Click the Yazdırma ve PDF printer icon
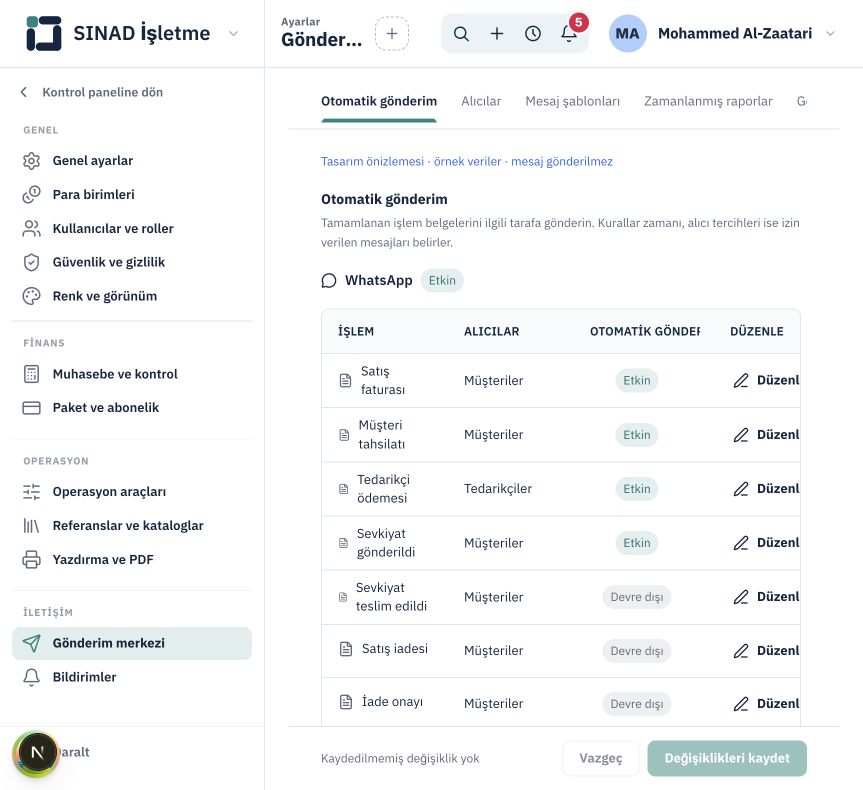Viewport: 863px width, 790px height. (31, 559)
